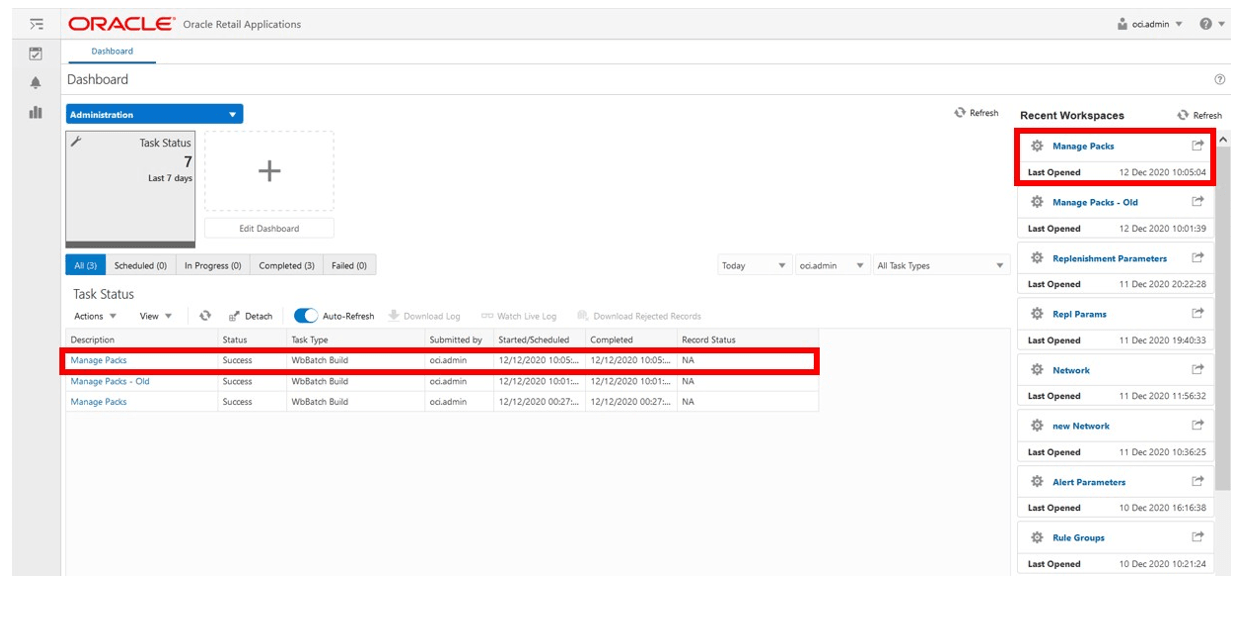
Task: Click the Detach button
Action: point(251,316)
